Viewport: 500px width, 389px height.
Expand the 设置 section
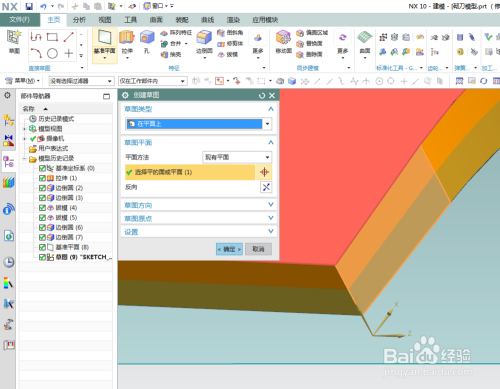271,231
